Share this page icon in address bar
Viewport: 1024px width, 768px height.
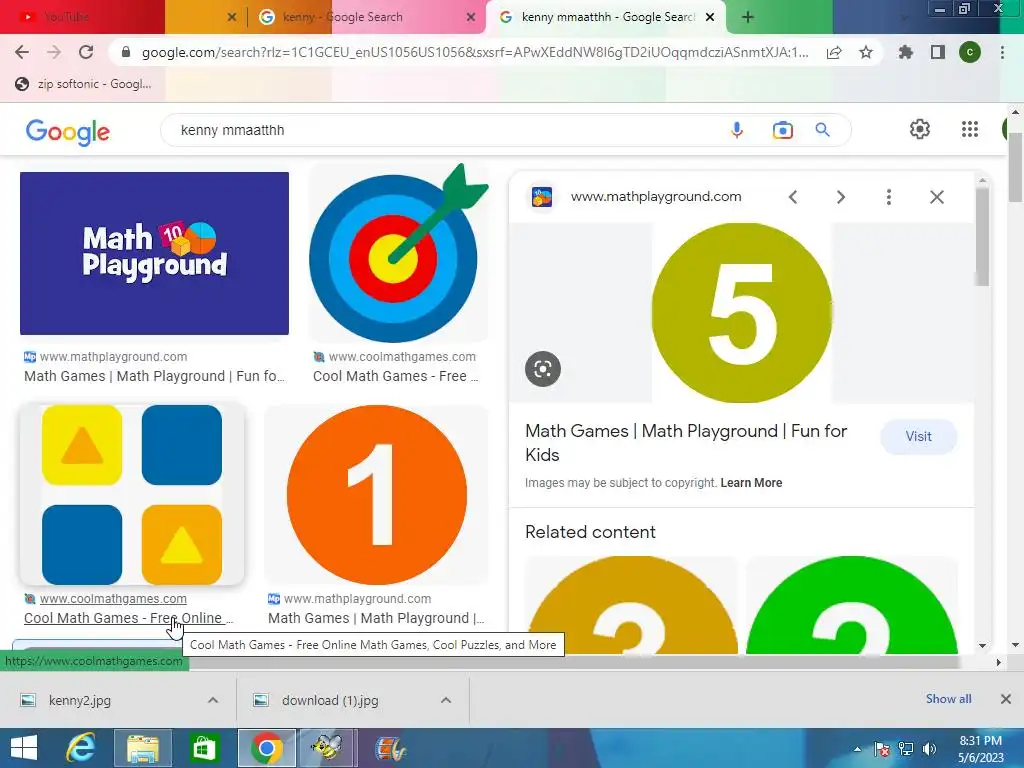(x=834, y=52)
